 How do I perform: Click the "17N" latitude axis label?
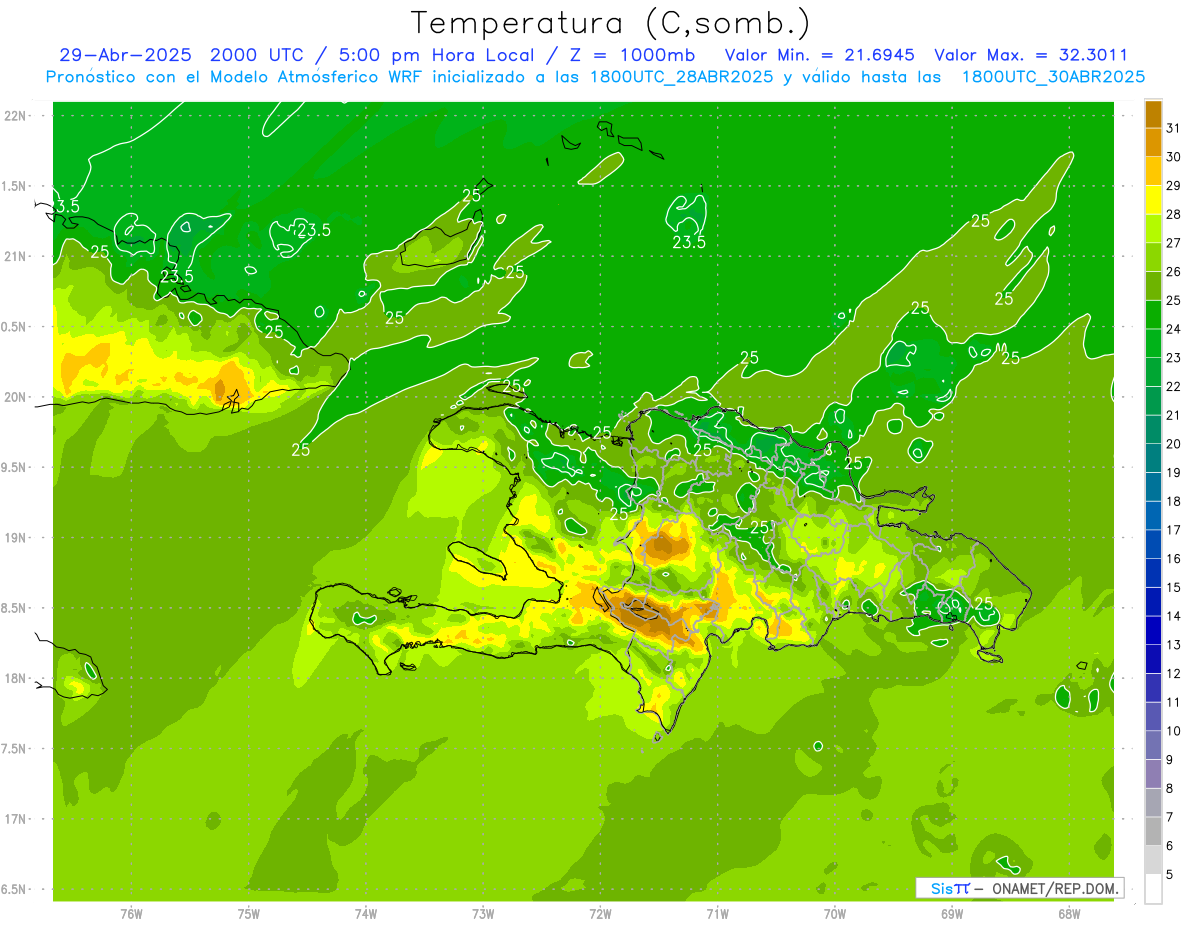pyautogui.click(x=16, y=819)
